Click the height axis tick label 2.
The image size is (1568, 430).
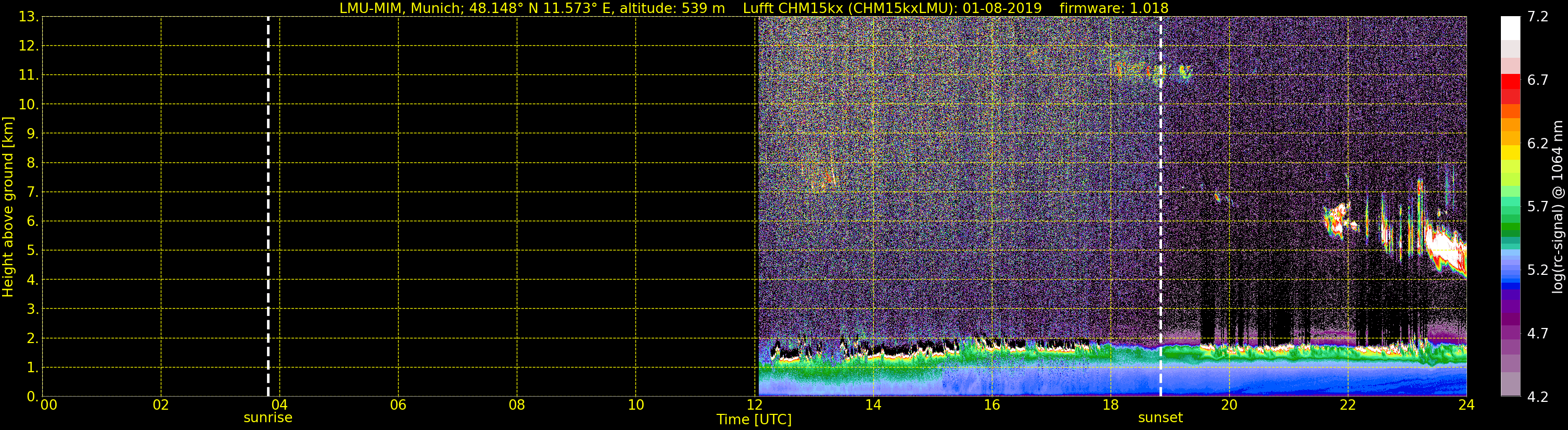pos(32,338)
